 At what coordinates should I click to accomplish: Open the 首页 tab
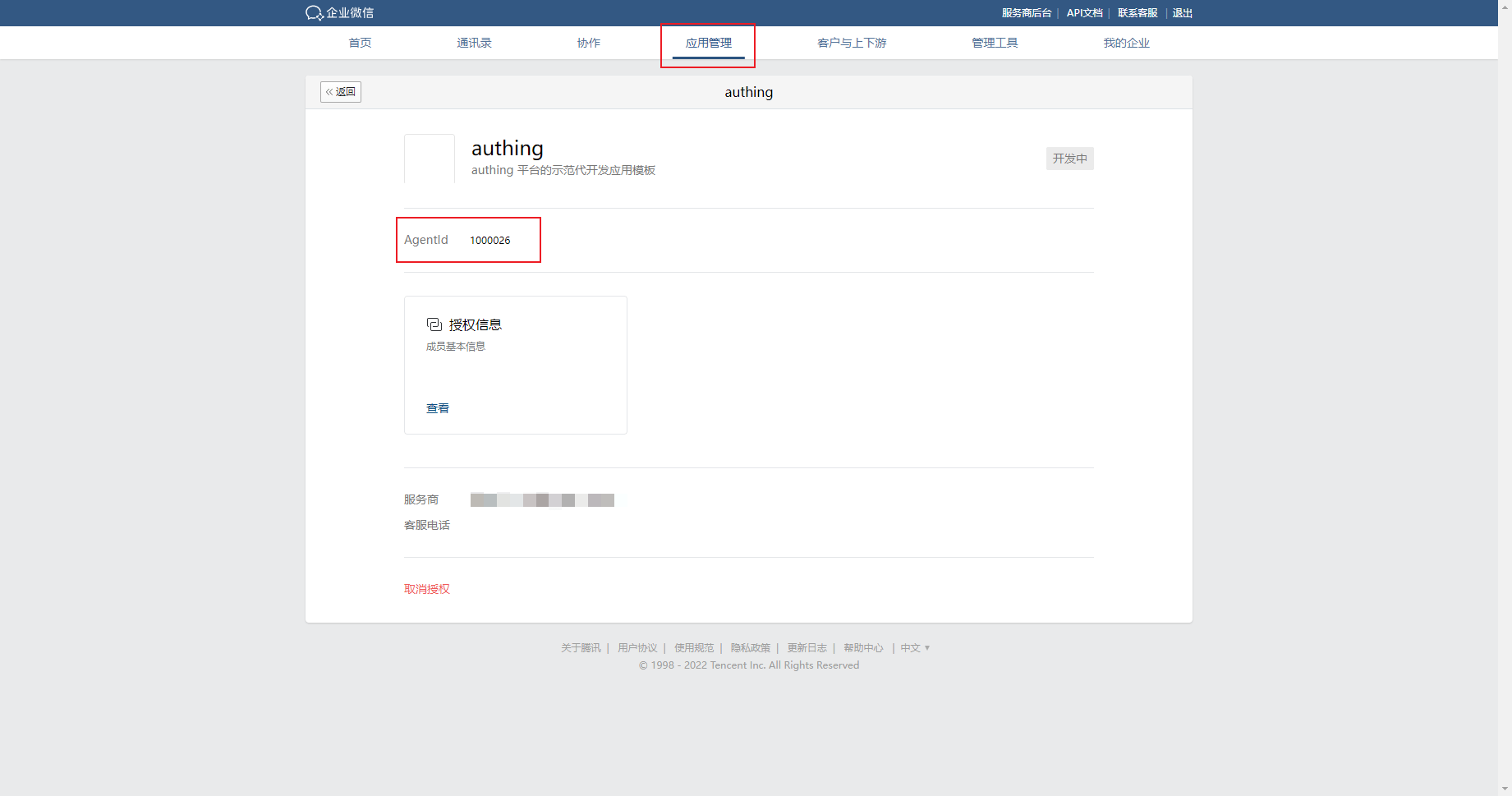[360, 43]
